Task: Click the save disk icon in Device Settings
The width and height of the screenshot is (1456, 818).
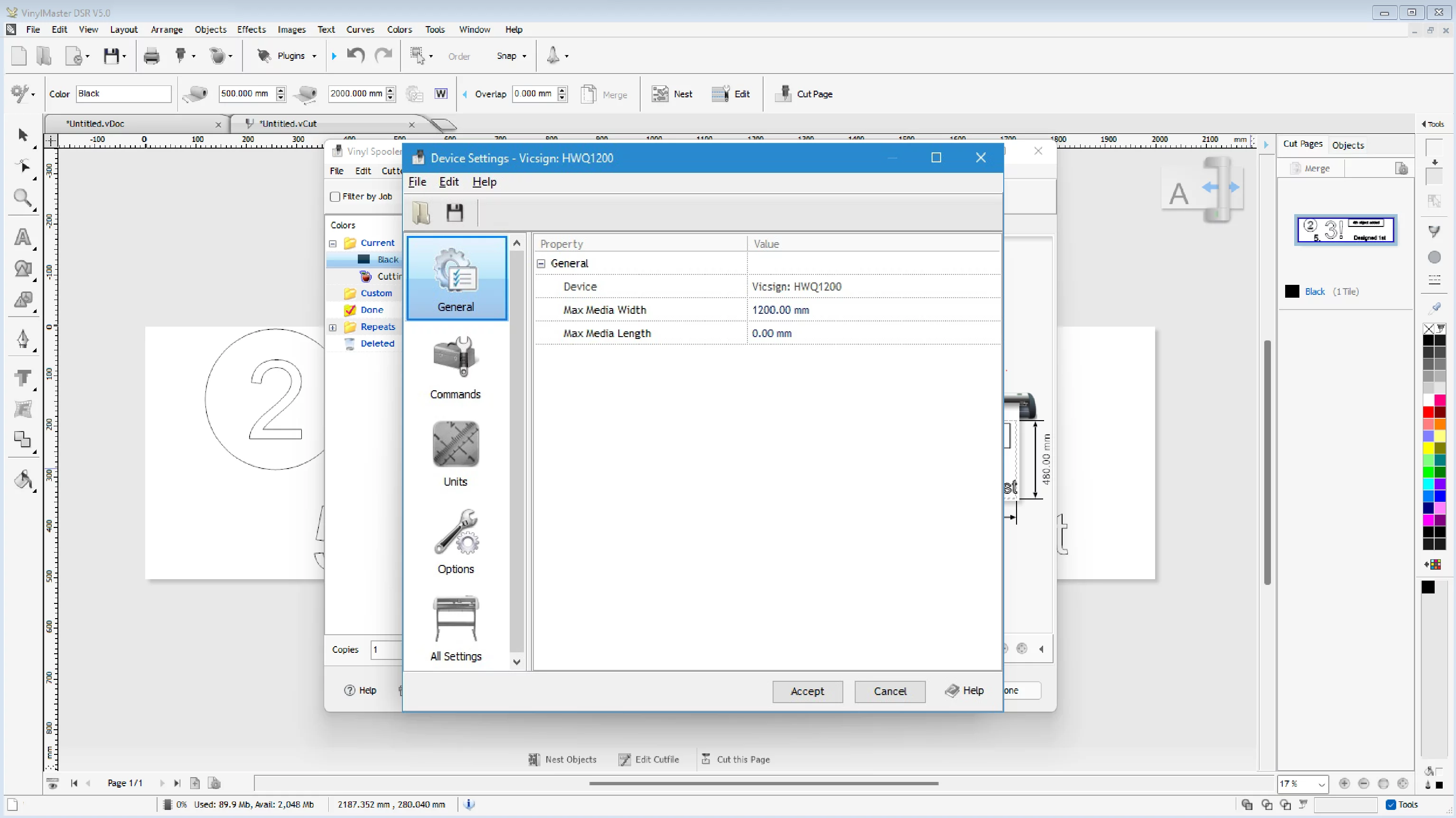Action: (455, 213)
